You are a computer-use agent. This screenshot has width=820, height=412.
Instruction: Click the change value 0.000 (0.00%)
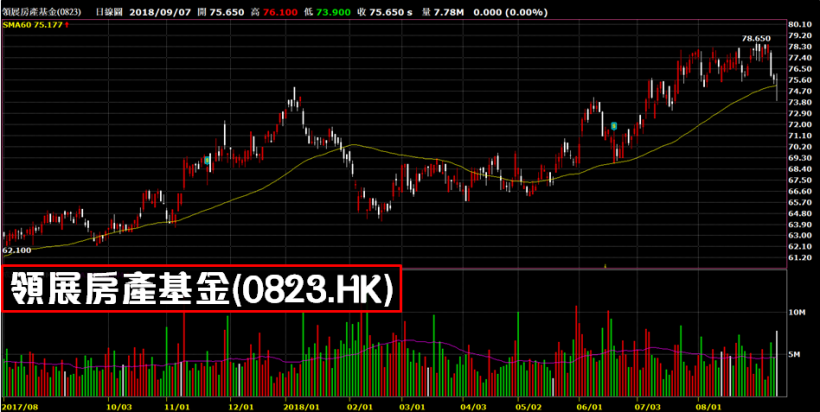510,12
